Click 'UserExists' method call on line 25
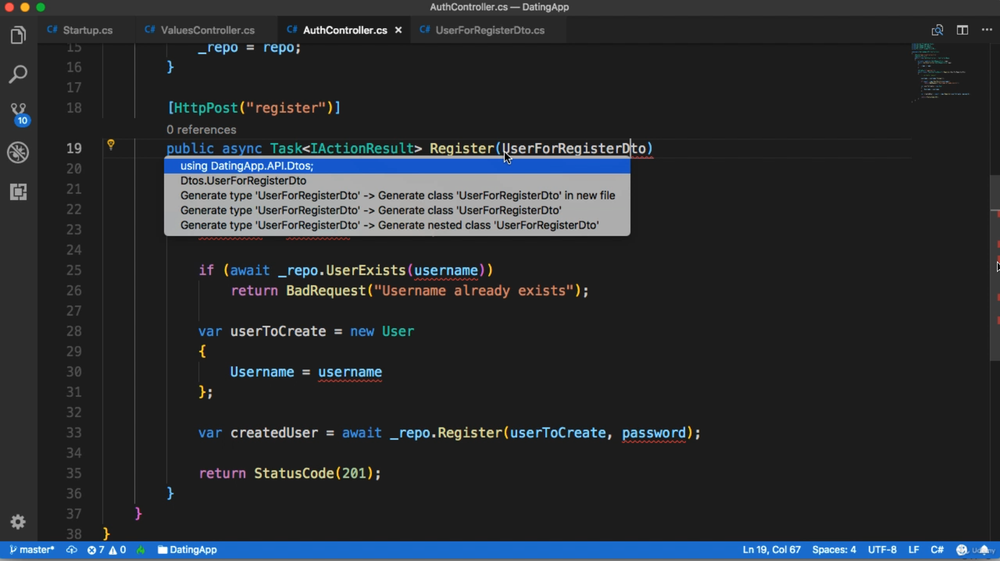1000x561 pixels. pyautogui.click(x=365, y=270)
